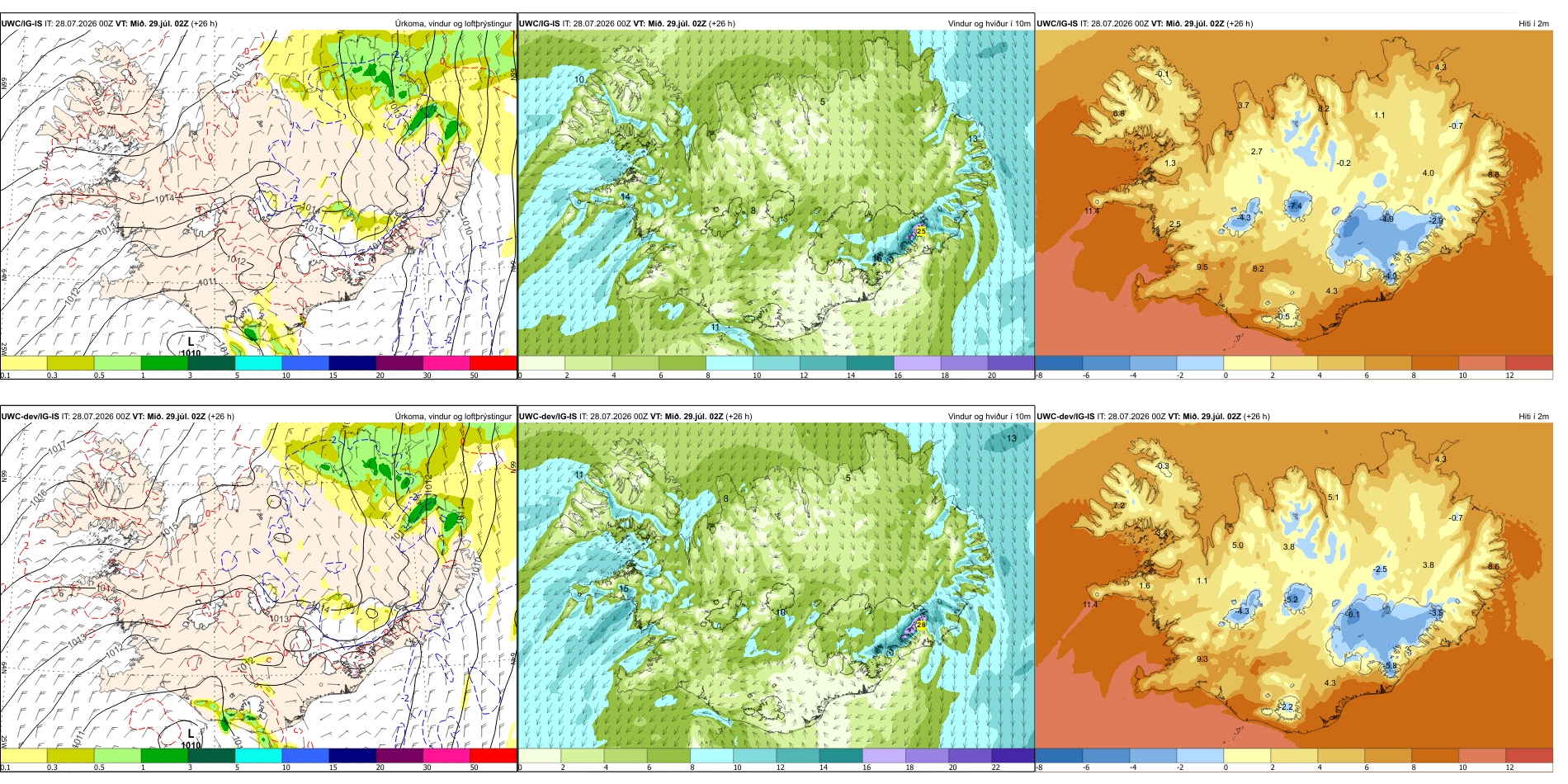This screenshot has width=1568, height=784.
Task: Click the 22 tick label in the UWC-dev wind legend
Action: (994, 767)
